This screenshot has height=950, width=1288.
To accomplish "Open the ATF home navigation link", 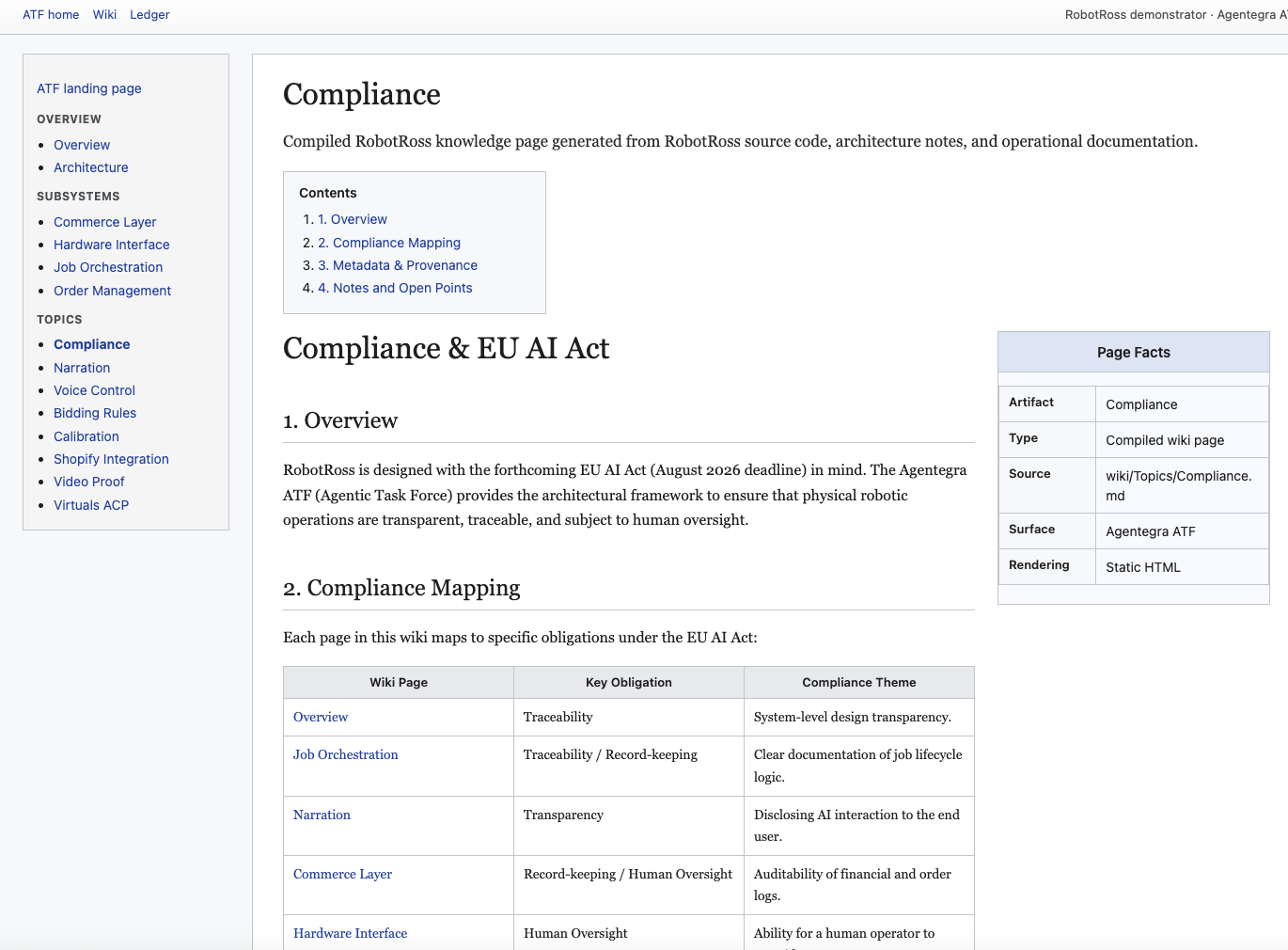I will click(x=51, y=14).
